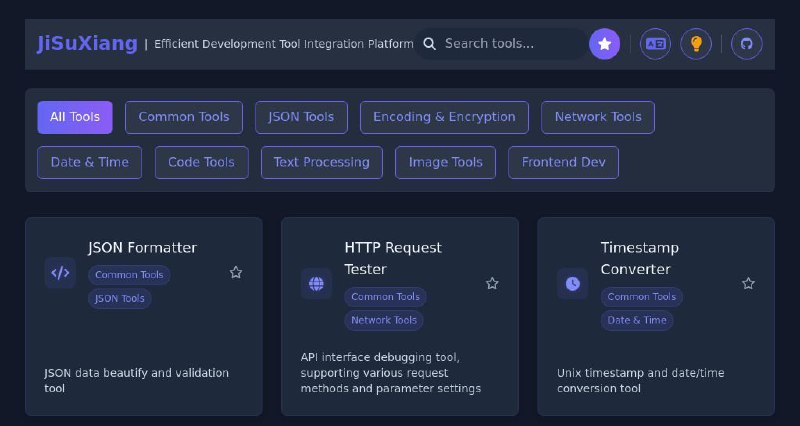Switch to the Encoding & Encryption category
This screenshot has width=800, height=426.
[x=444, y=117]
